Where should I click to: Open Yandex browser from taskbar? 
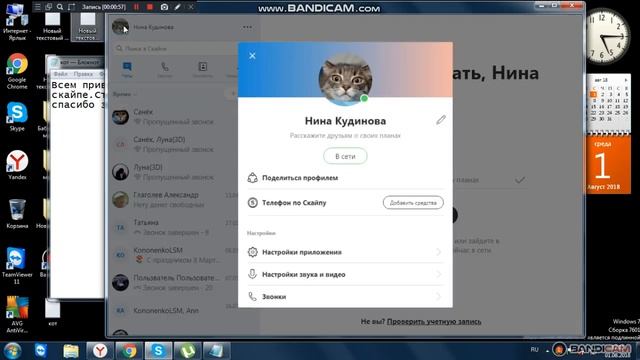(100, 351)
